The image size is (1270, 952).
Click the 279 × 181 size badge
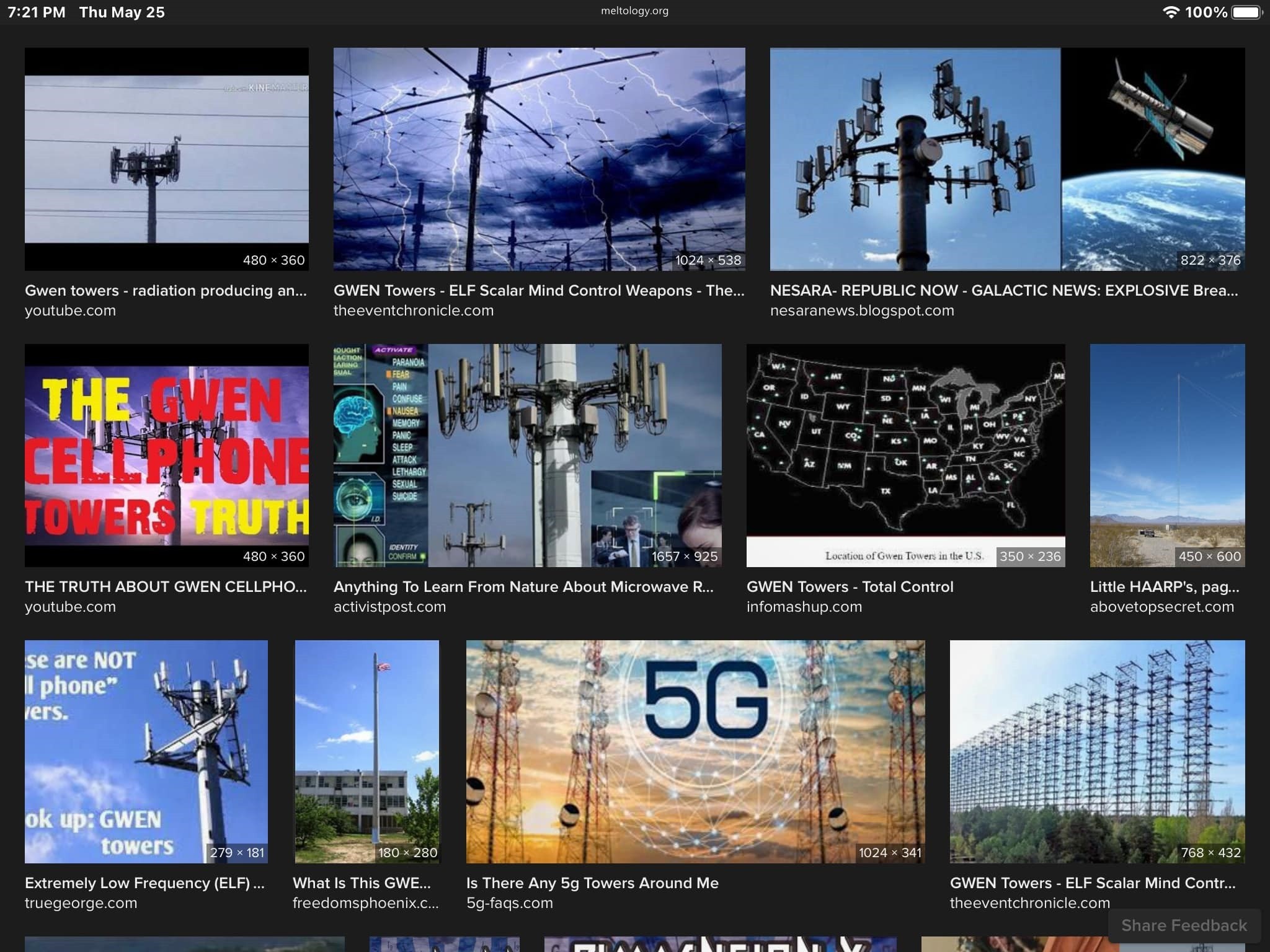point(237,853)
